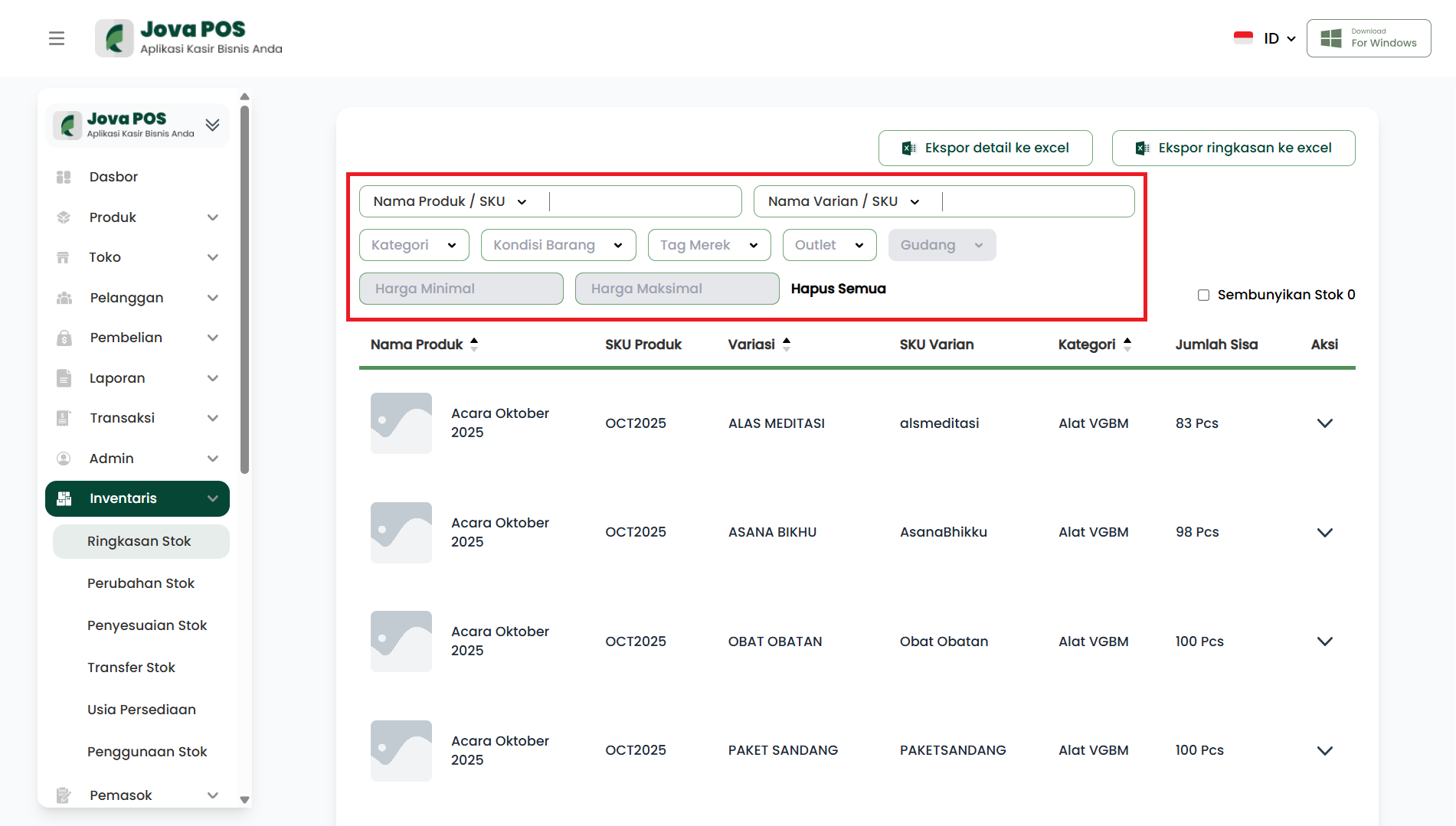Image resolution: width=1456 pixels, height=826 pixels.
Task: Click the Pelanggan people icon
Action: point(64,298)
